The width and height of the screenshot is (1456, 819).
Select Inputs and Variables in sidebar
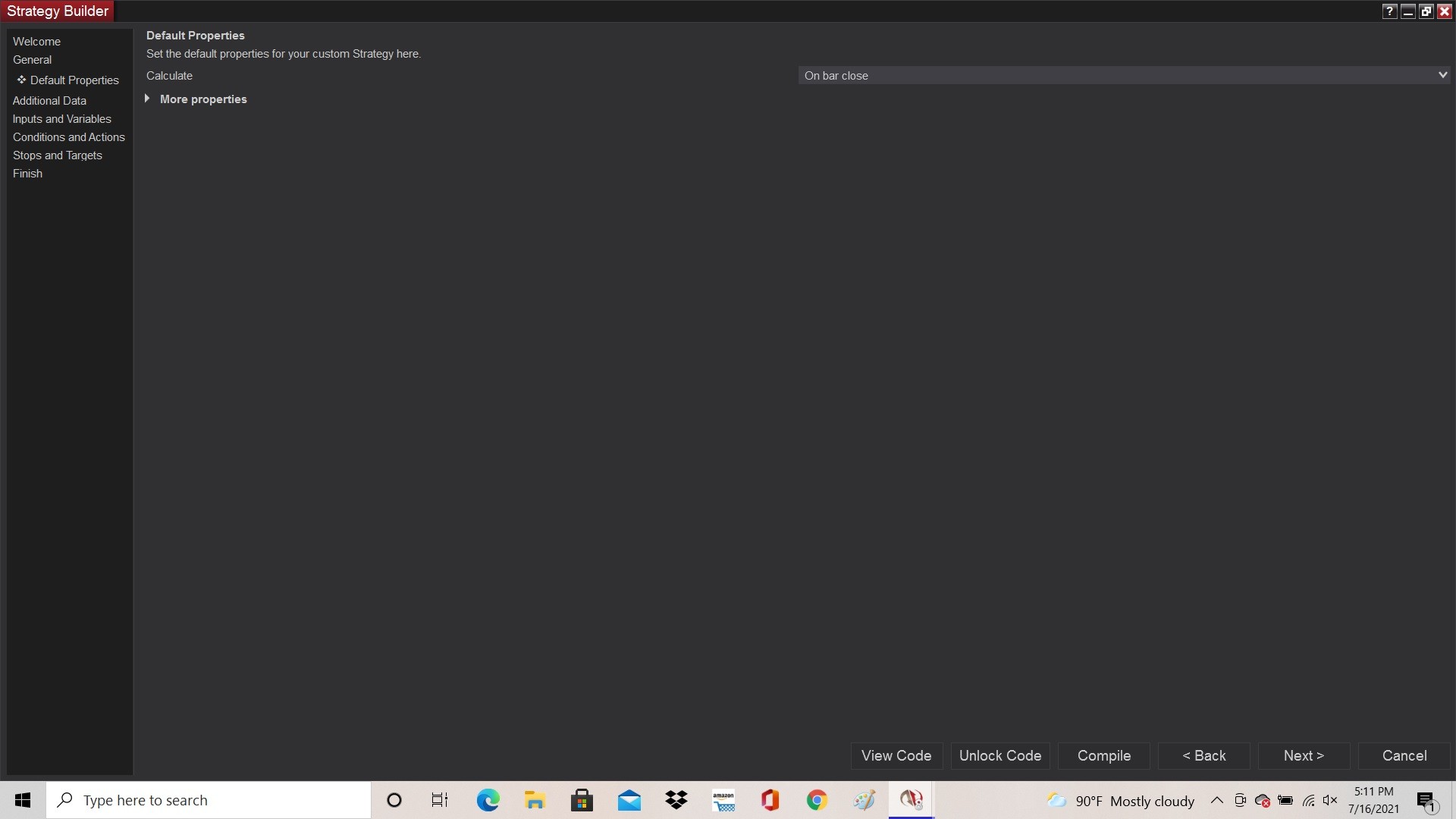61,119
